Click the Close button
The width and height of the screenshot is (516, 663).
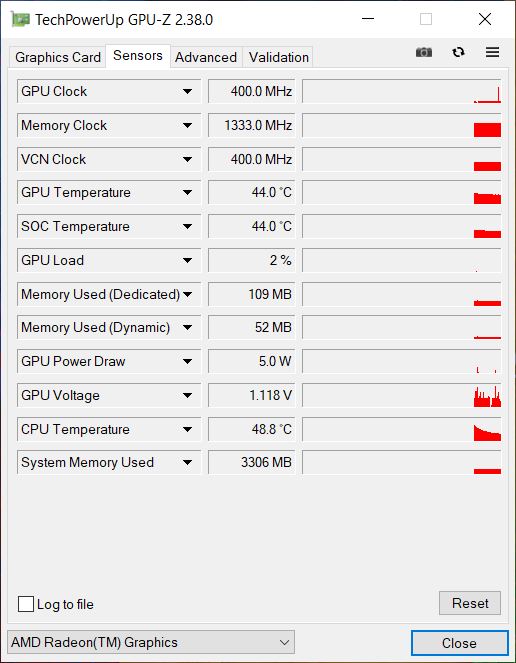tap(459, 643)
